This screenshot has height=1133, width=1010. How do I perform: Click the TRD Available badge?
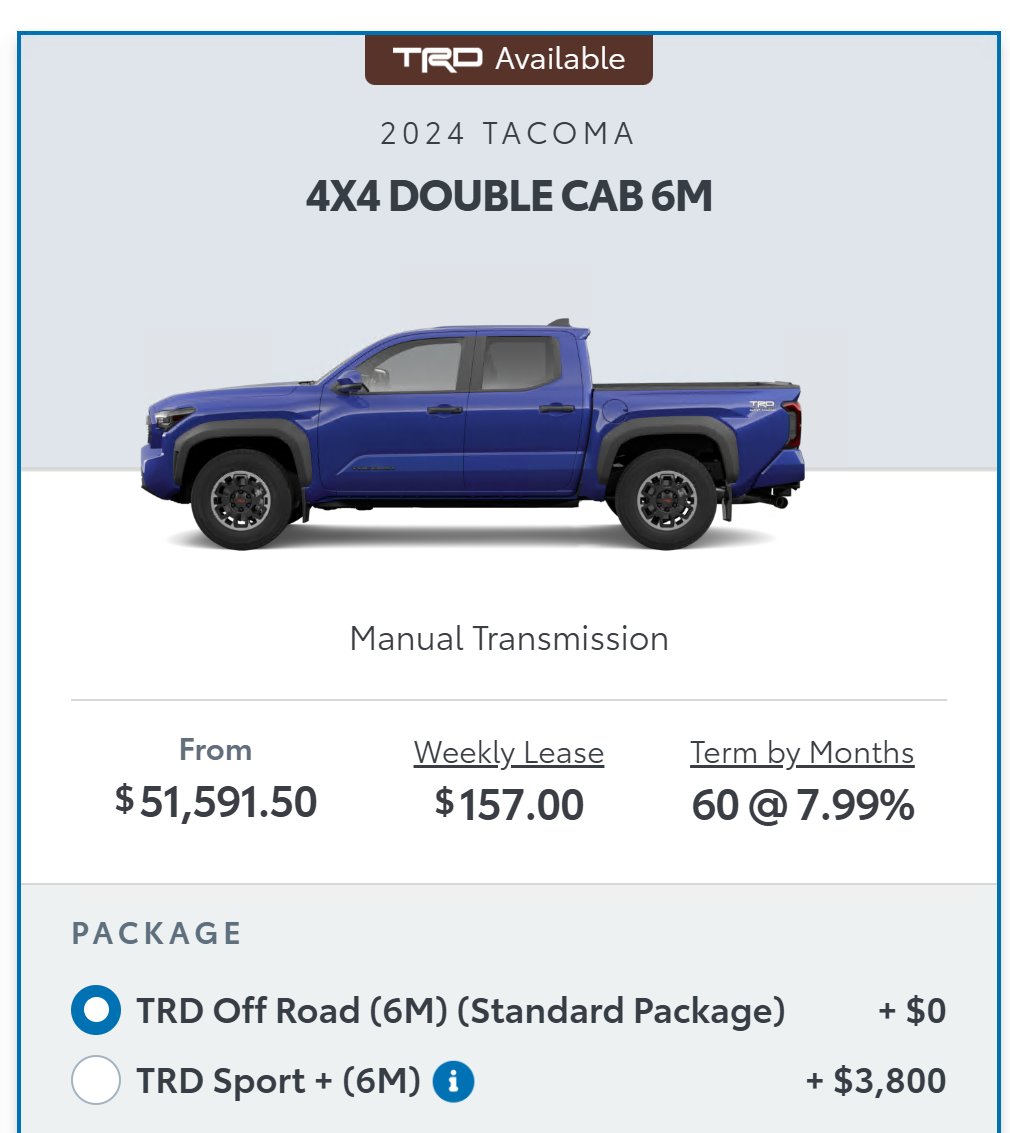(509, 59)
